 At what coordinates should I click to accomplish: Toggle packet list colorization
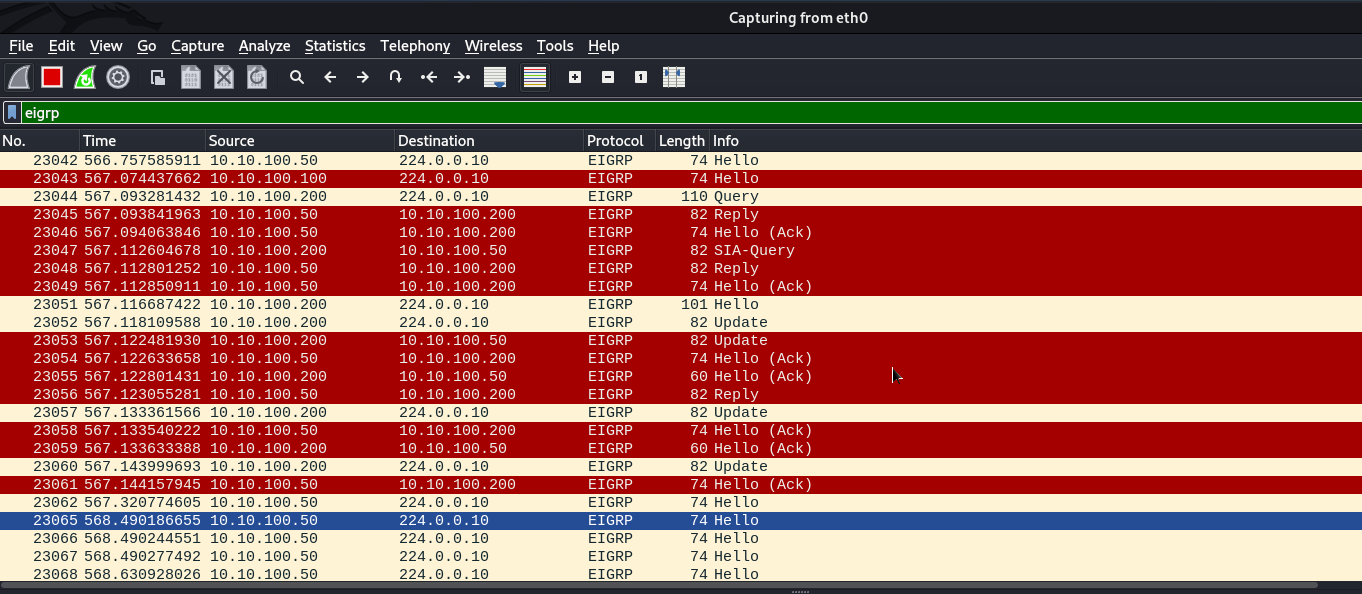(x=535, y=77)
